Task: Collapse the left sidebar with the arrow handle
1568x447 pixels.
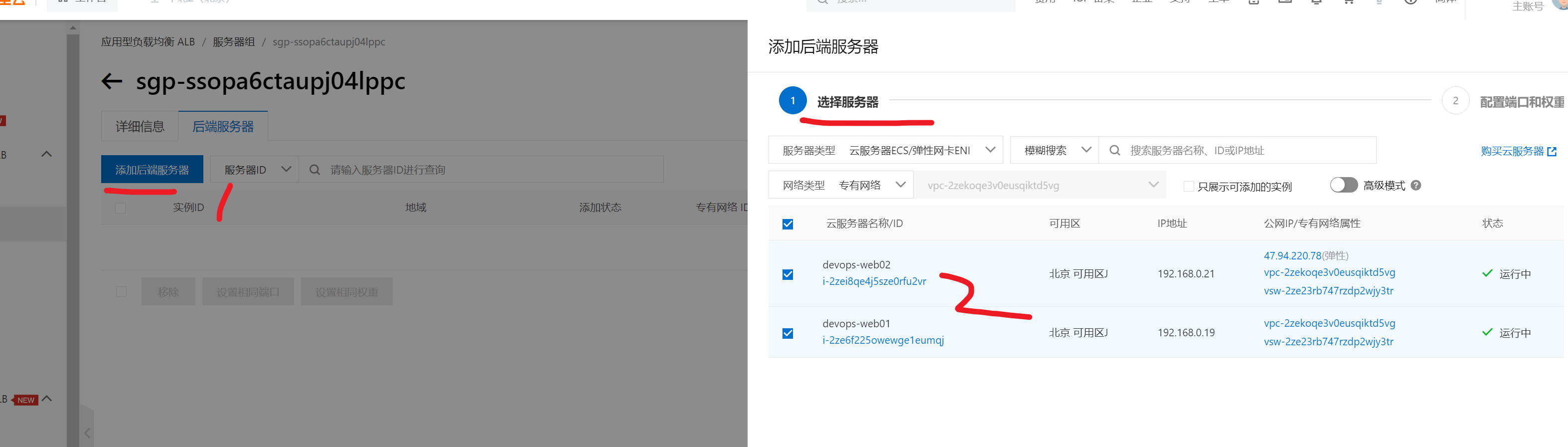Action: coord(87,433)
